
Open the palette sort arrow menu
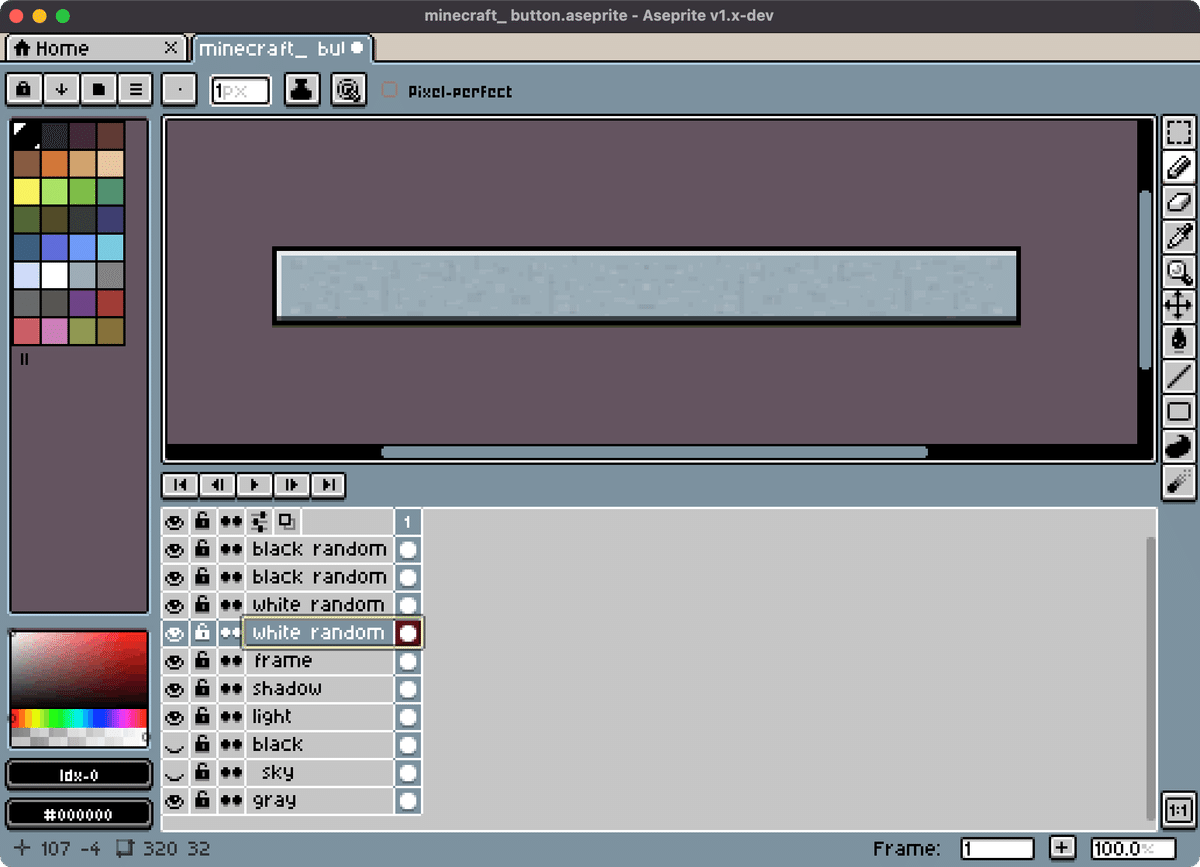point(61,89)
